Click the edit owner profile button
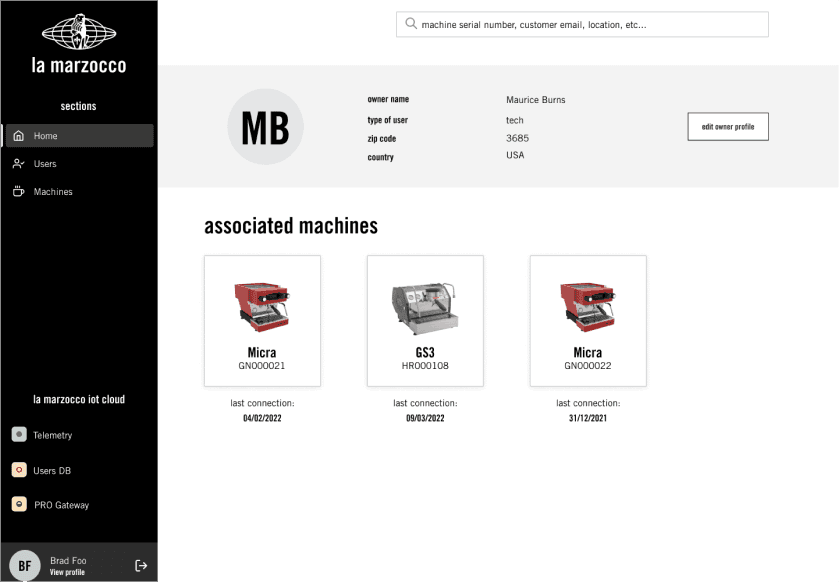 point(728,127)
